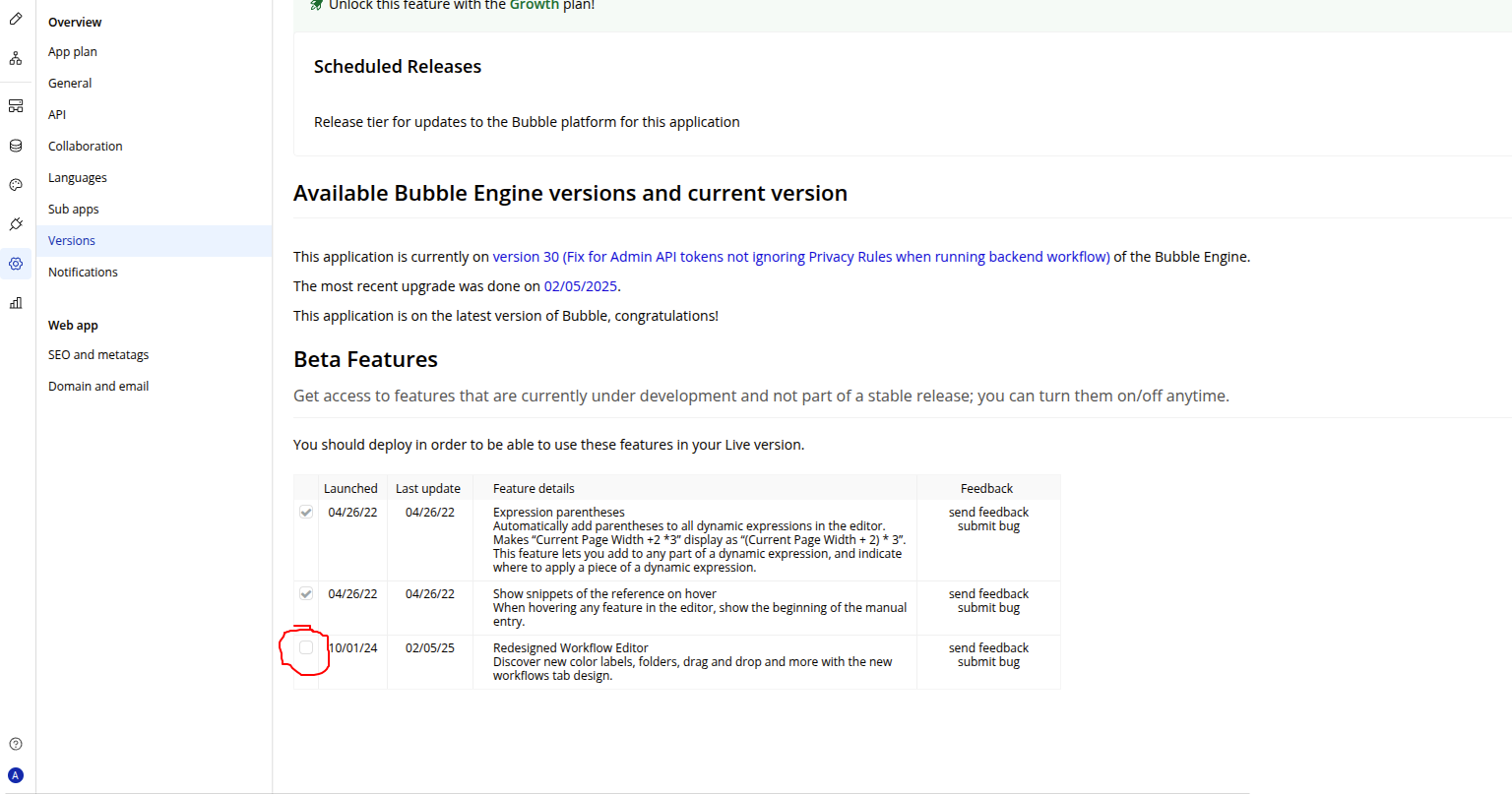Open the Styles palette icon

point(16,185)
